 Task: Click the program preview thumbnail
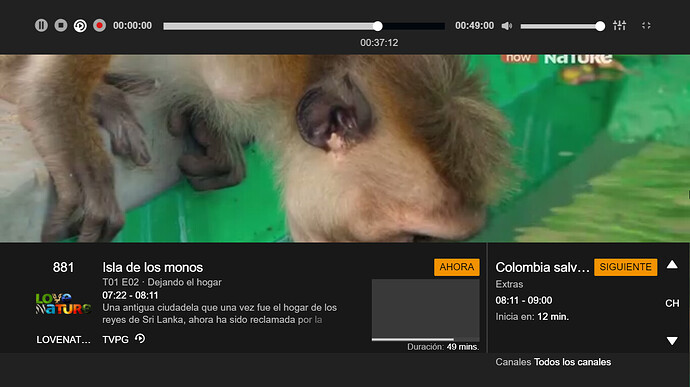[x=426, y=309]
